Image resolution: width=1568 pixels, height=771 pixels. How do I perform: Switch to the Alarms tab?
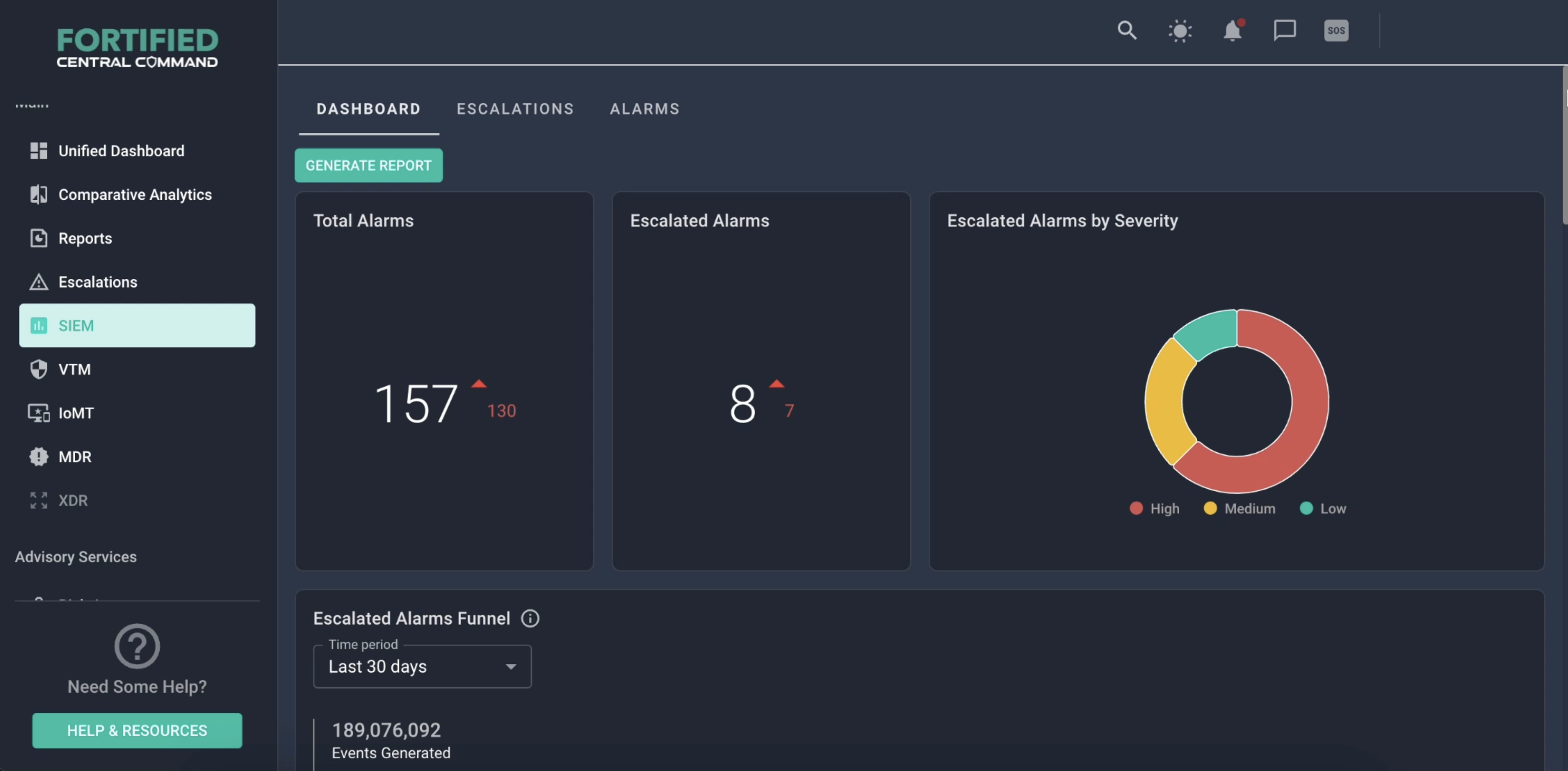click(x=645, y=109)
